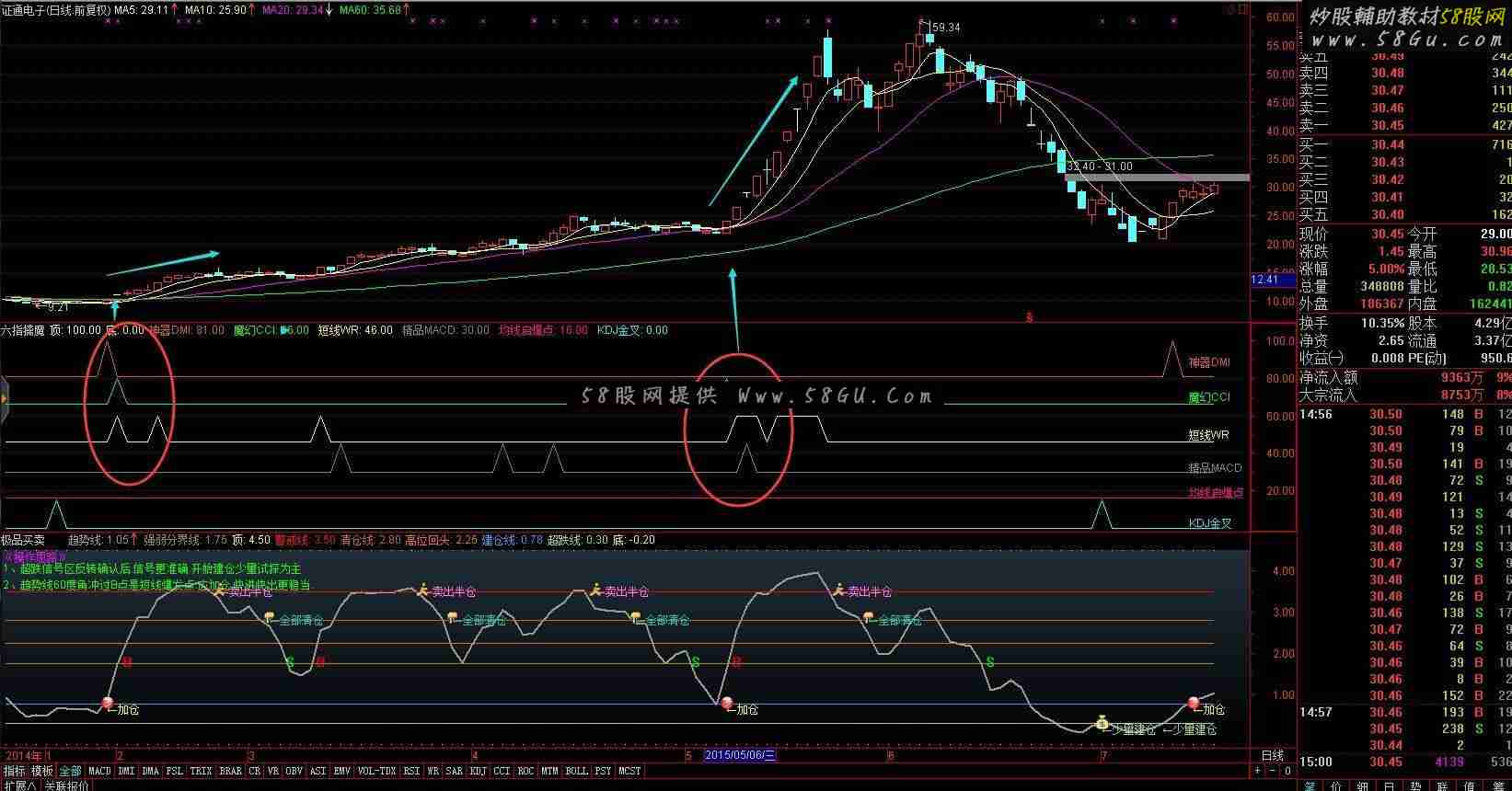Zoom in chart with the + button
This screenshot has height=791, width=1512.
1258,771
